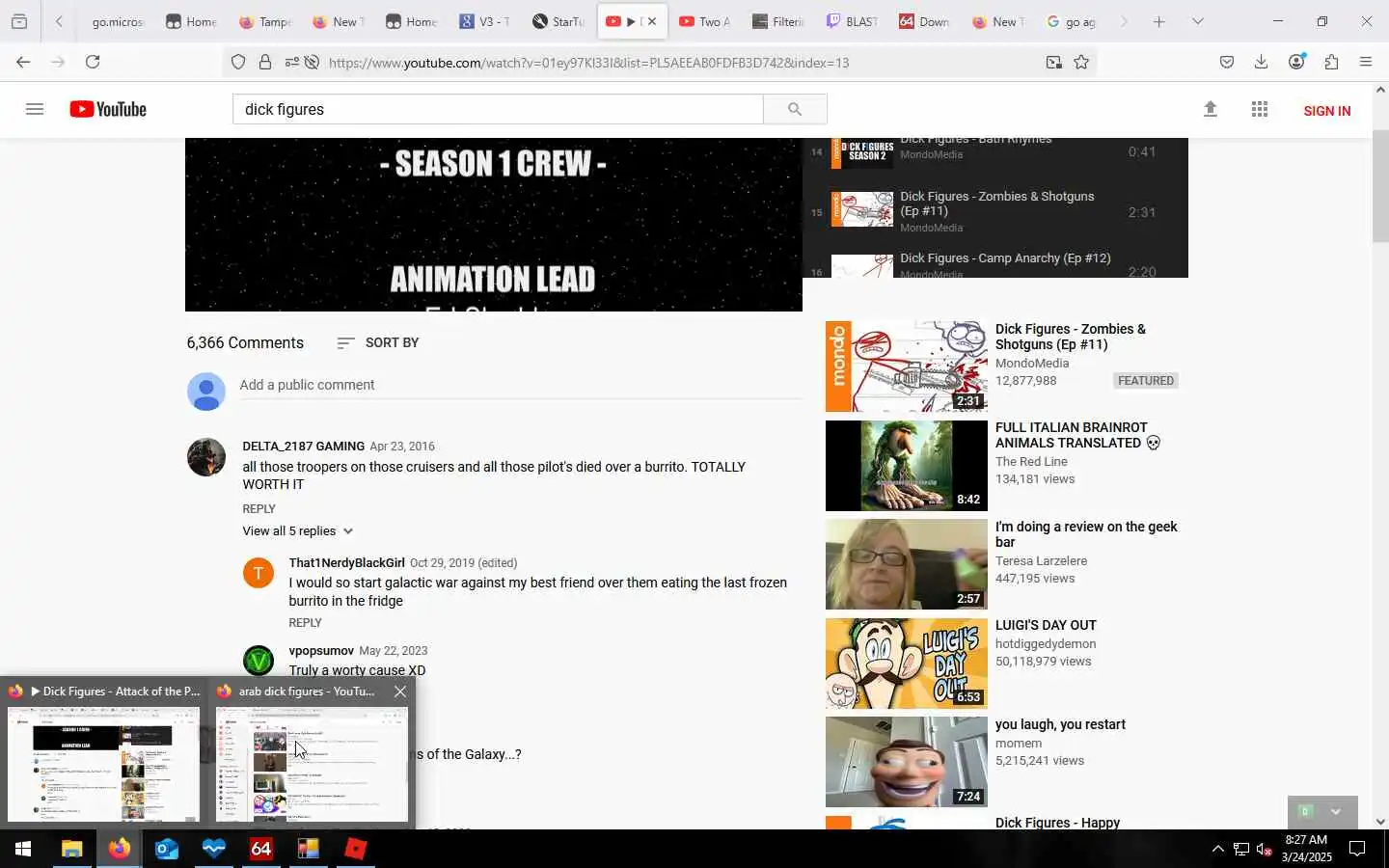Close the 'arab dick figures' preview window

coord(400,692)
